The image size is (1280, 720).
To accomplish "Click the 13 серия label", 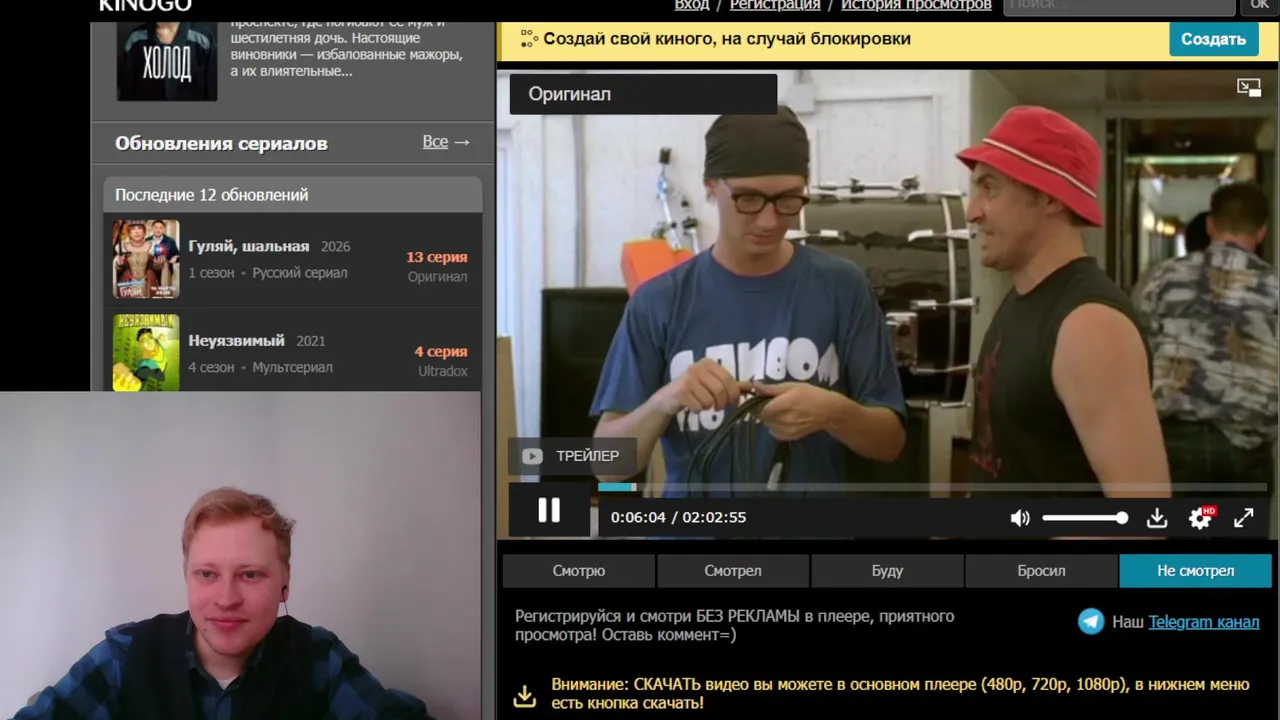I will 436,257.
